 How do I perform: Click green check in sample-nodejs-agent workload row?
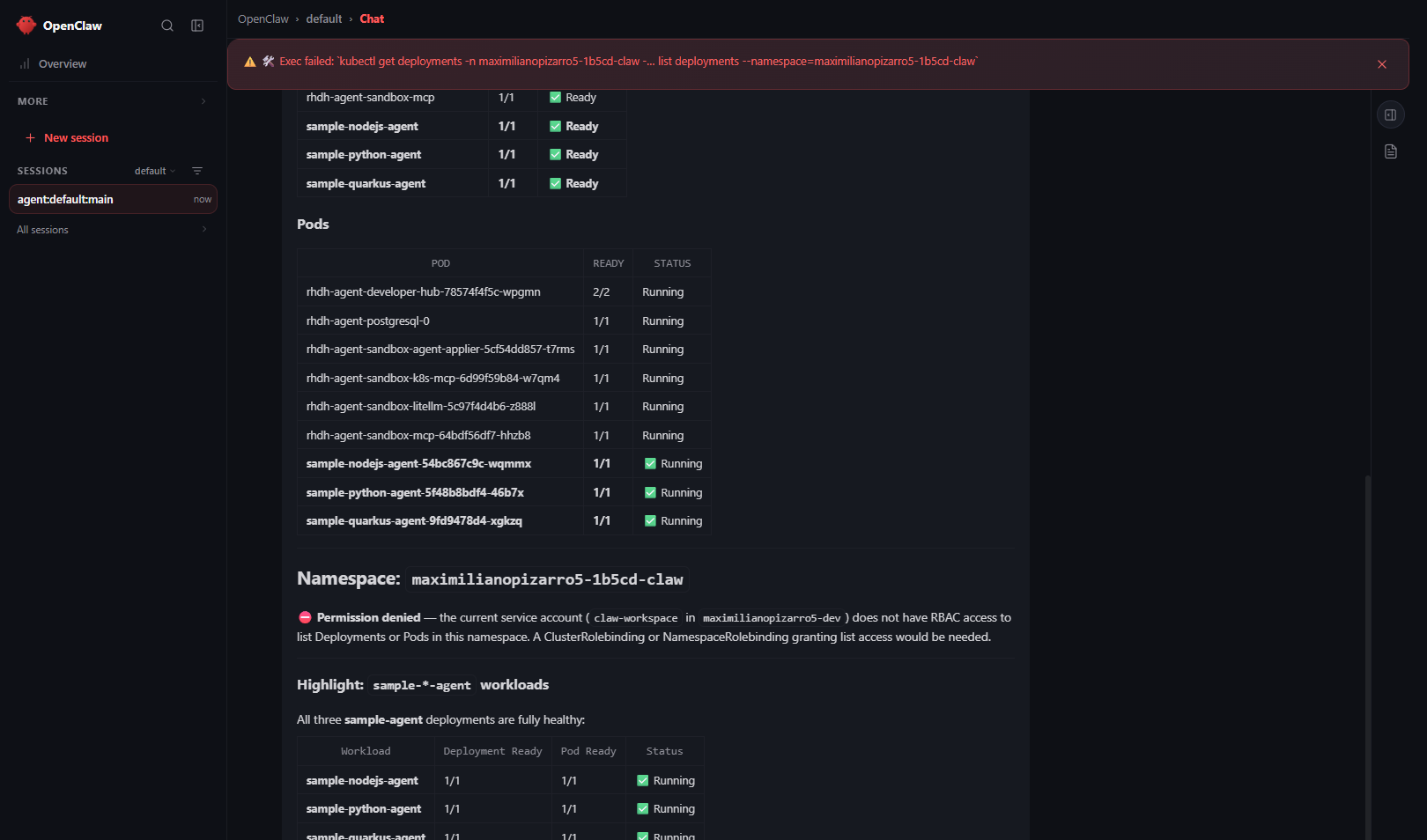(643, 780)
